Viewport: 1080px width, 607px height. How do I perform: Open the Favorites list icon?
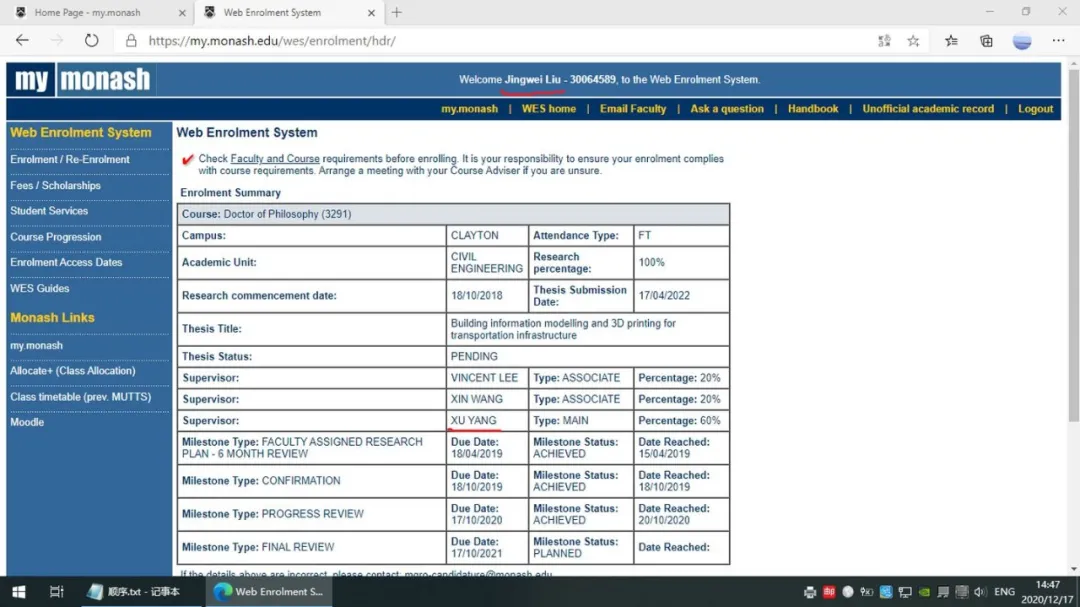pyautogui.click(x=951, y=41)
